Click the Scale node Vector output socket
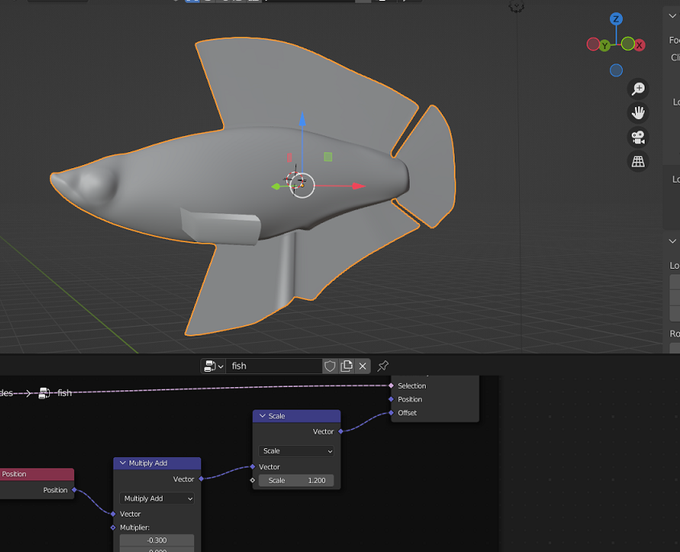Image resolution: width=680 pixels, height=552 pixels. 340,431
